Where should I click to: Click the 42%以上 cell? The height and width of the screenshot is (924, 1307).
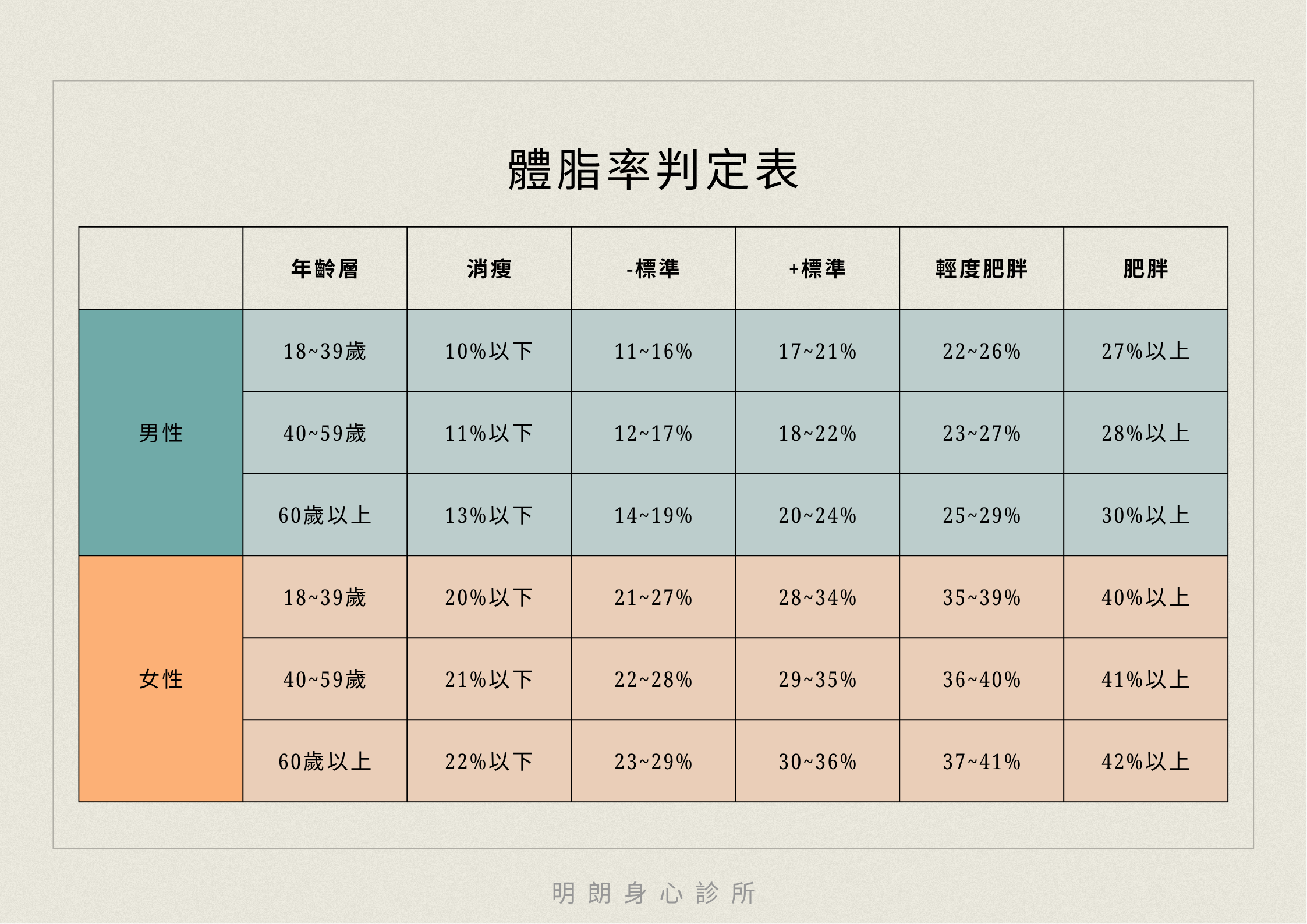[1146, 761]
